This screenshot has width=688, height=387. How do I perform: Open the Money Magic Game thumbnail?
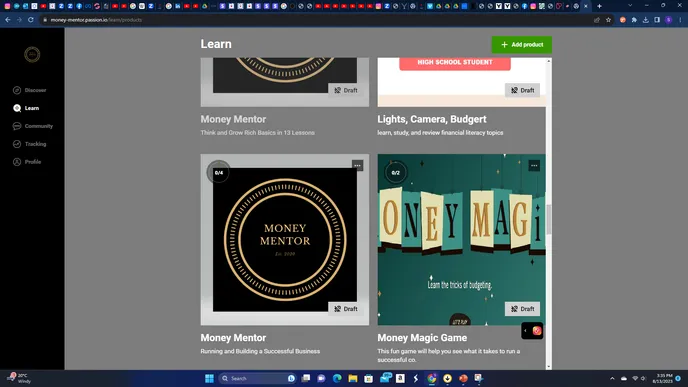pyautogui.click(x=462, y=240)
